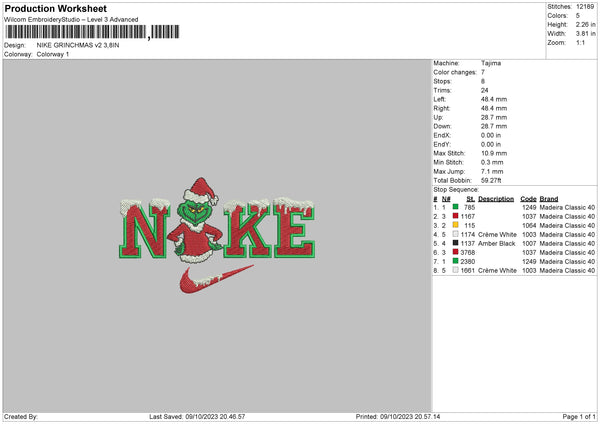Image resolution: width=600 pixels, height=424 pixels.
Task: Click the 'EndX:' label
Action: (442, 135)
